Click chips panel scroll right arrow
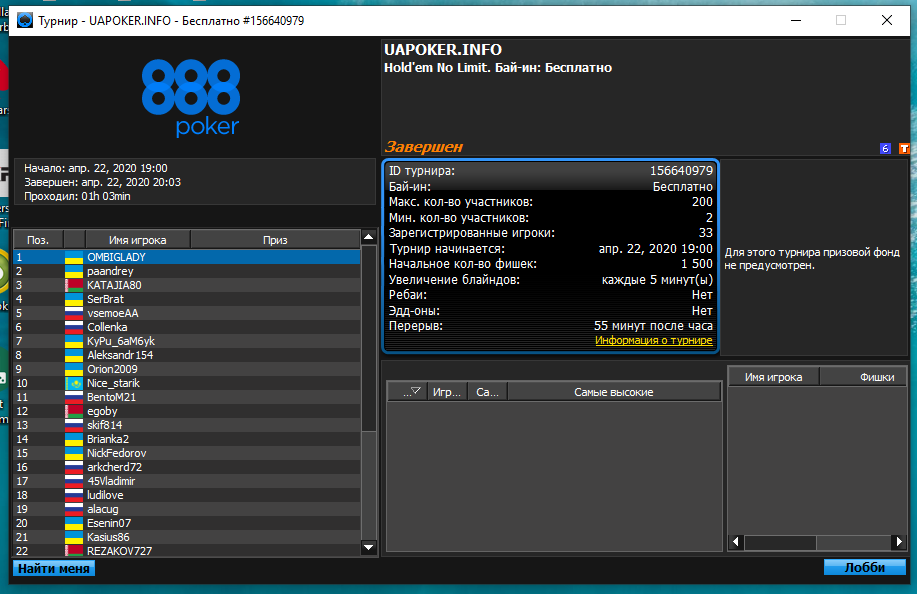 (x=899, y=542)
